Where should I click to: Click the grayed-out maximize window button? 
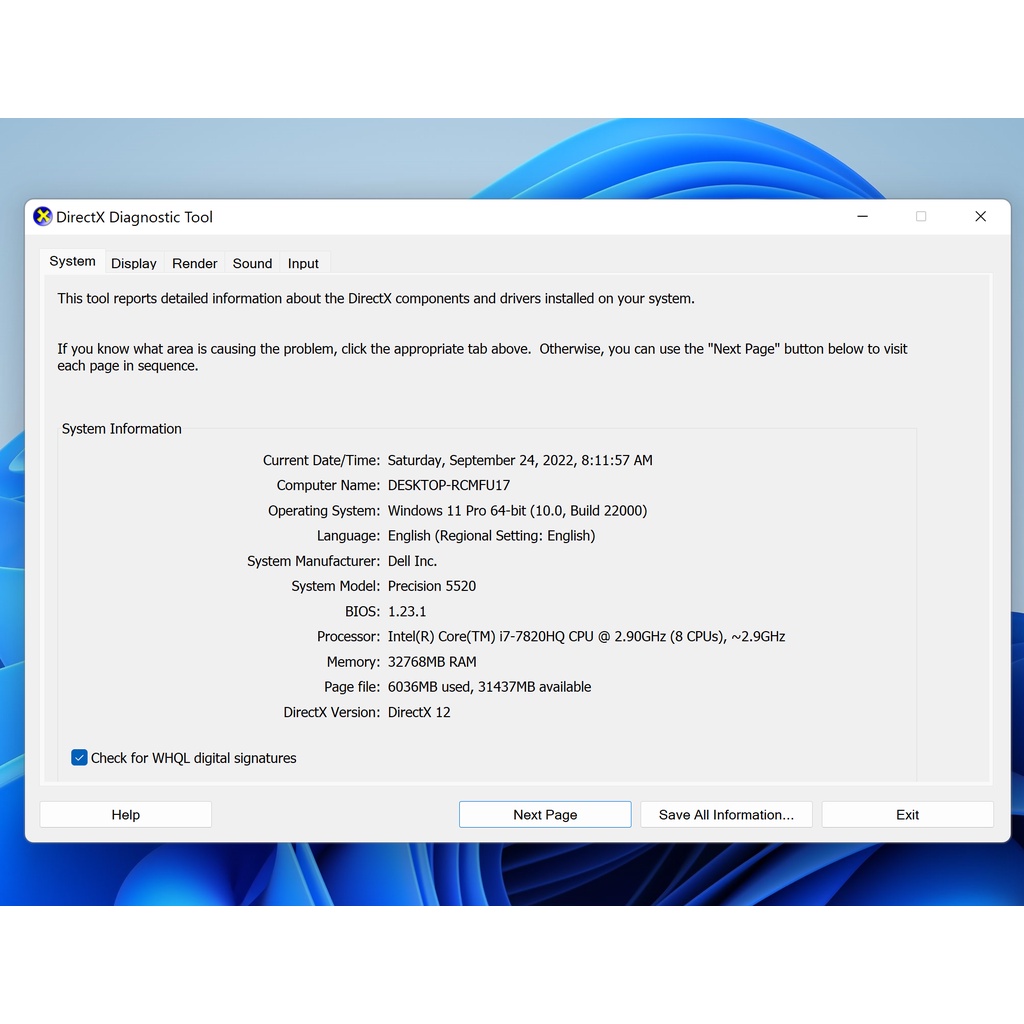coord(921,217)
